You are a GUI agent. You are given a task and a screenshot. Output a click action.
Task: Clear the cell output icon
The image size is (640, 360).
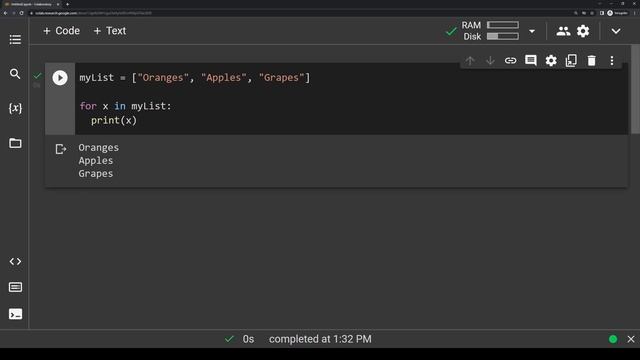60,149
